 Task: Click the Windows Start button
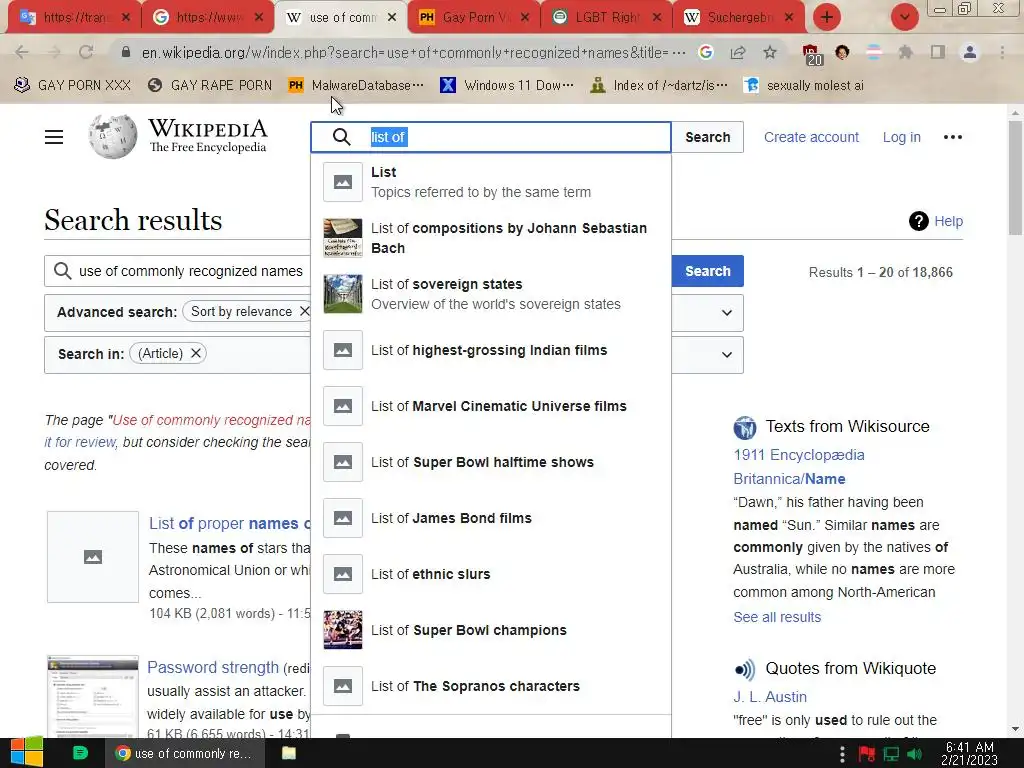tap(26, 753)
